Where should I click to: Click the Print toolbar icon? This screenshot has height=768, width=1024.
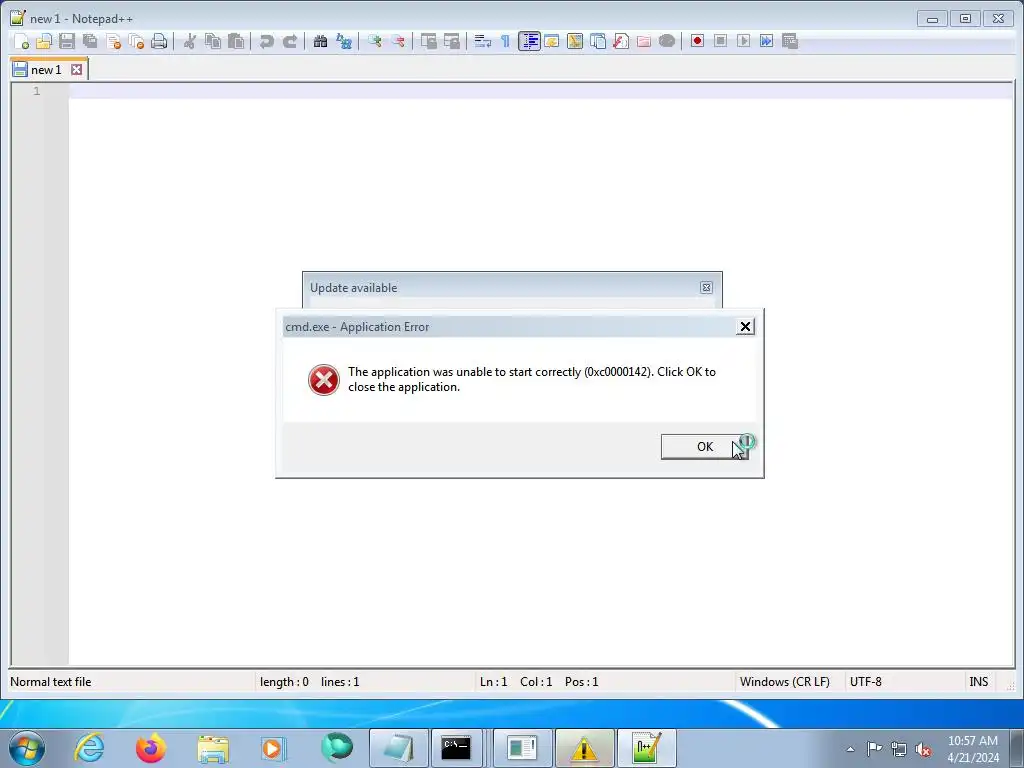coord(159,41)
